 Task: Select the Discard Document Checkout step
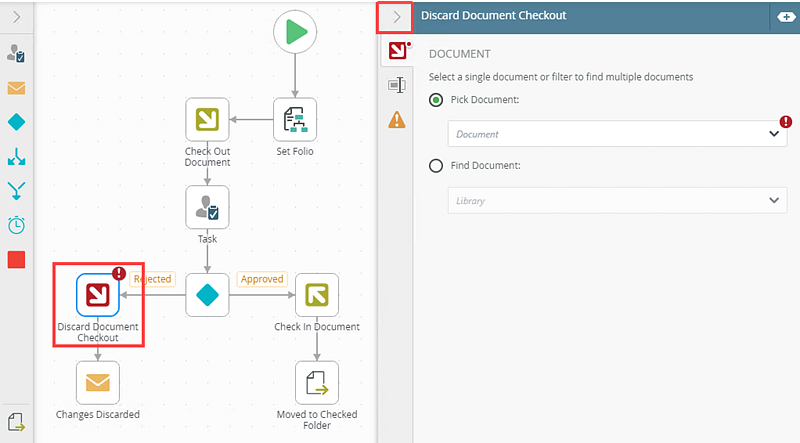click(x=98, y=294)
